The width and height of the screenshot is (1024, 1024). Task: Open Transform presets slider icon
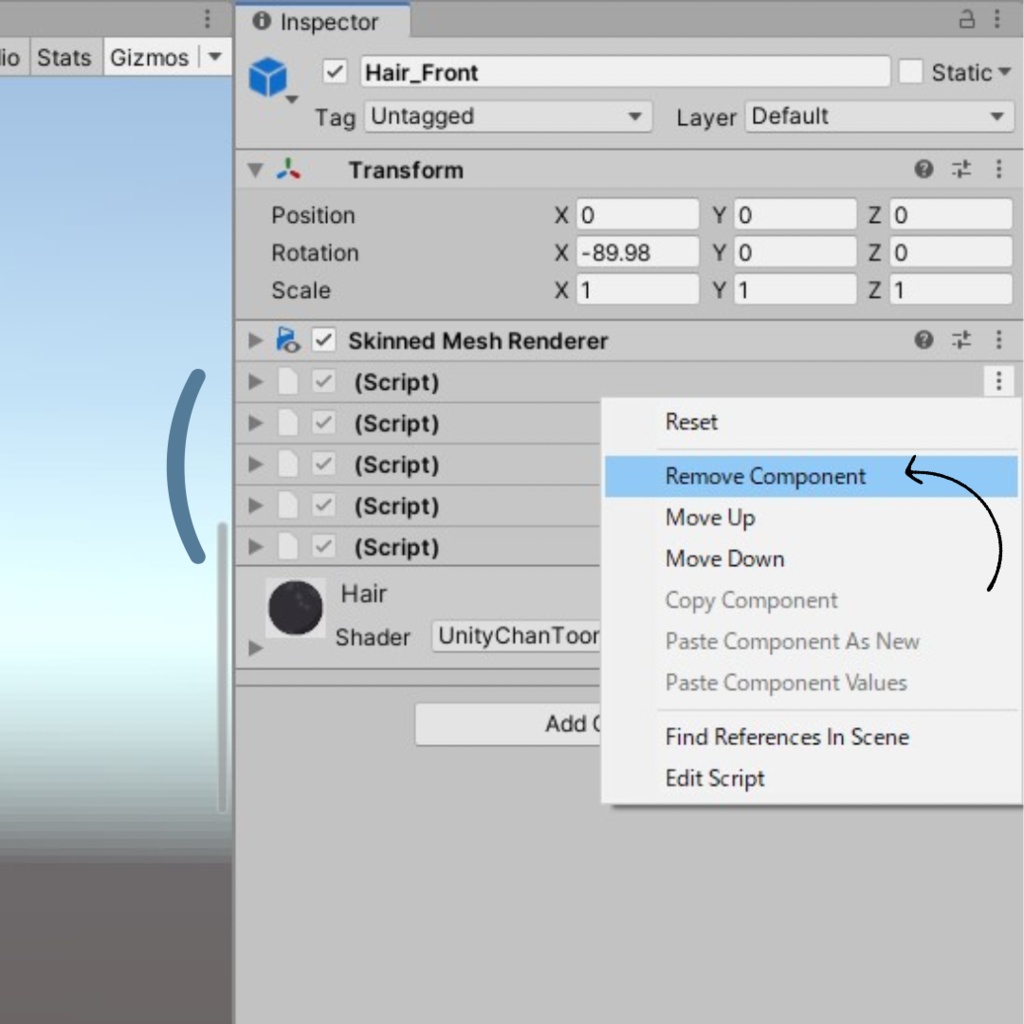(961, 170)
